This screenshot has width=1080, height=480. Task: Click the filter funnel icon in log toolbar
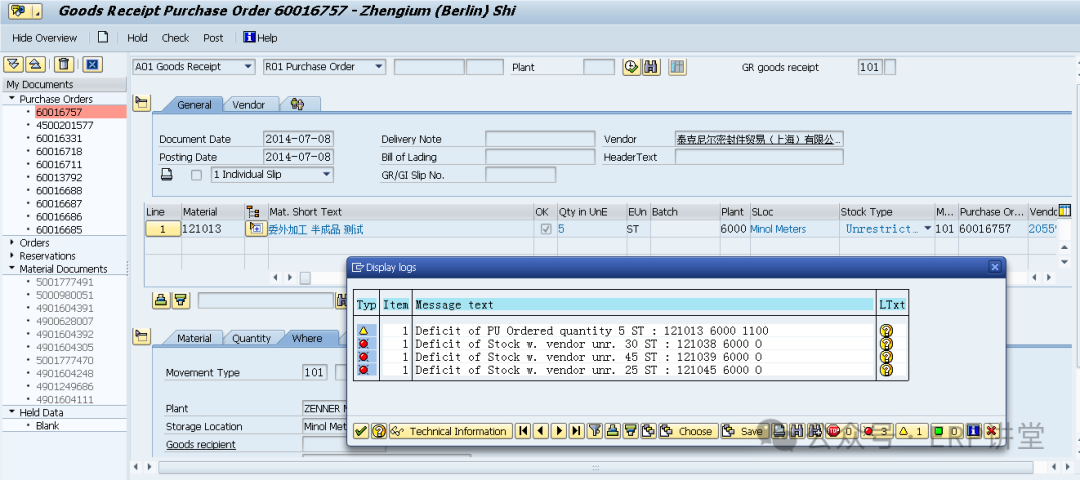tap(595, 431)
